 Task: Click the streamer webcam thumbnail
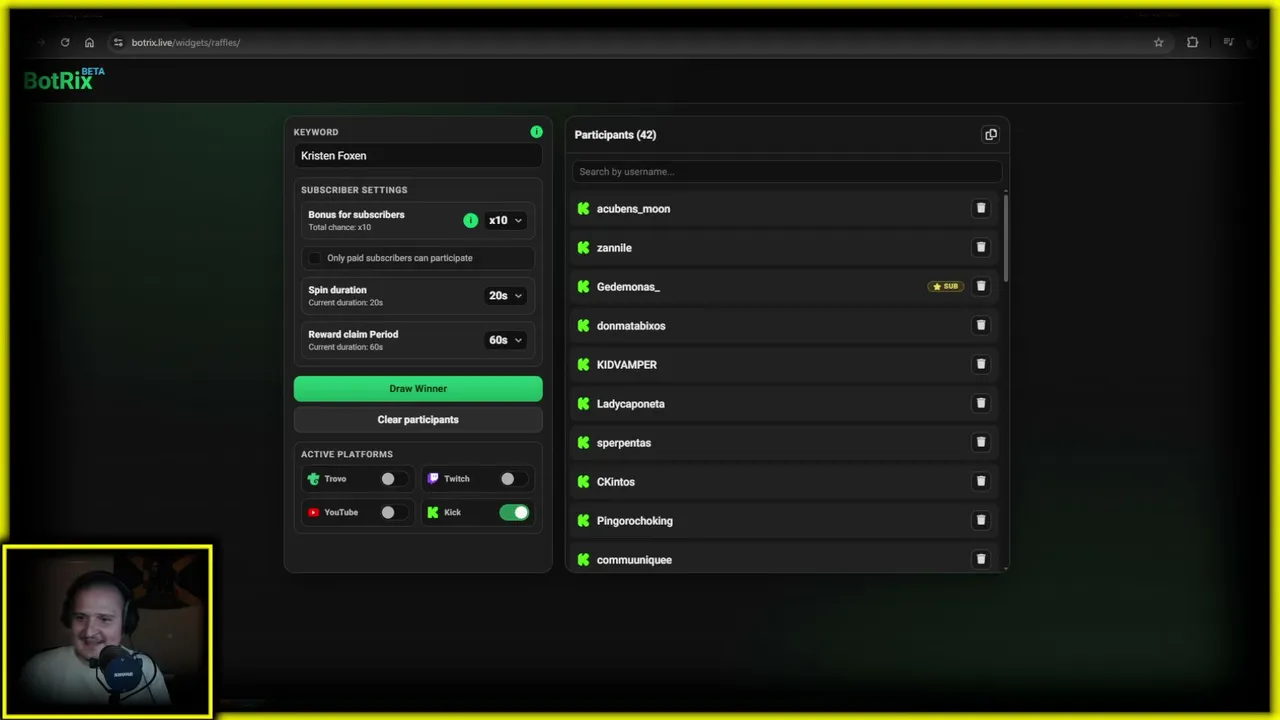pos(107,631)
